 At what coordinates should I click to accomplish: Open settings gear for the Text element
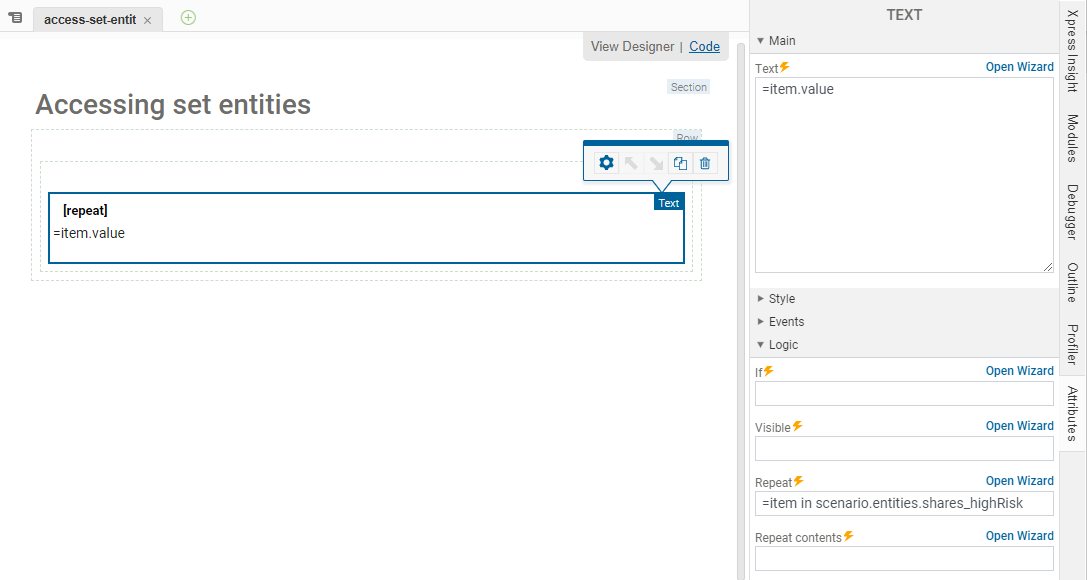tap(606, 164)
